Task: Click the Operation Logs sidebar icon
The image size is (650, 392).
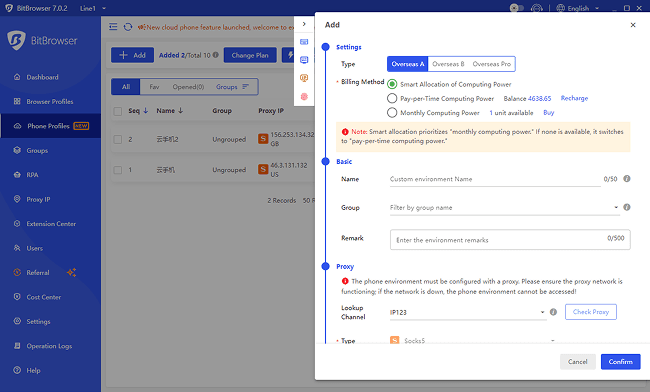Action: coord(17,346)
